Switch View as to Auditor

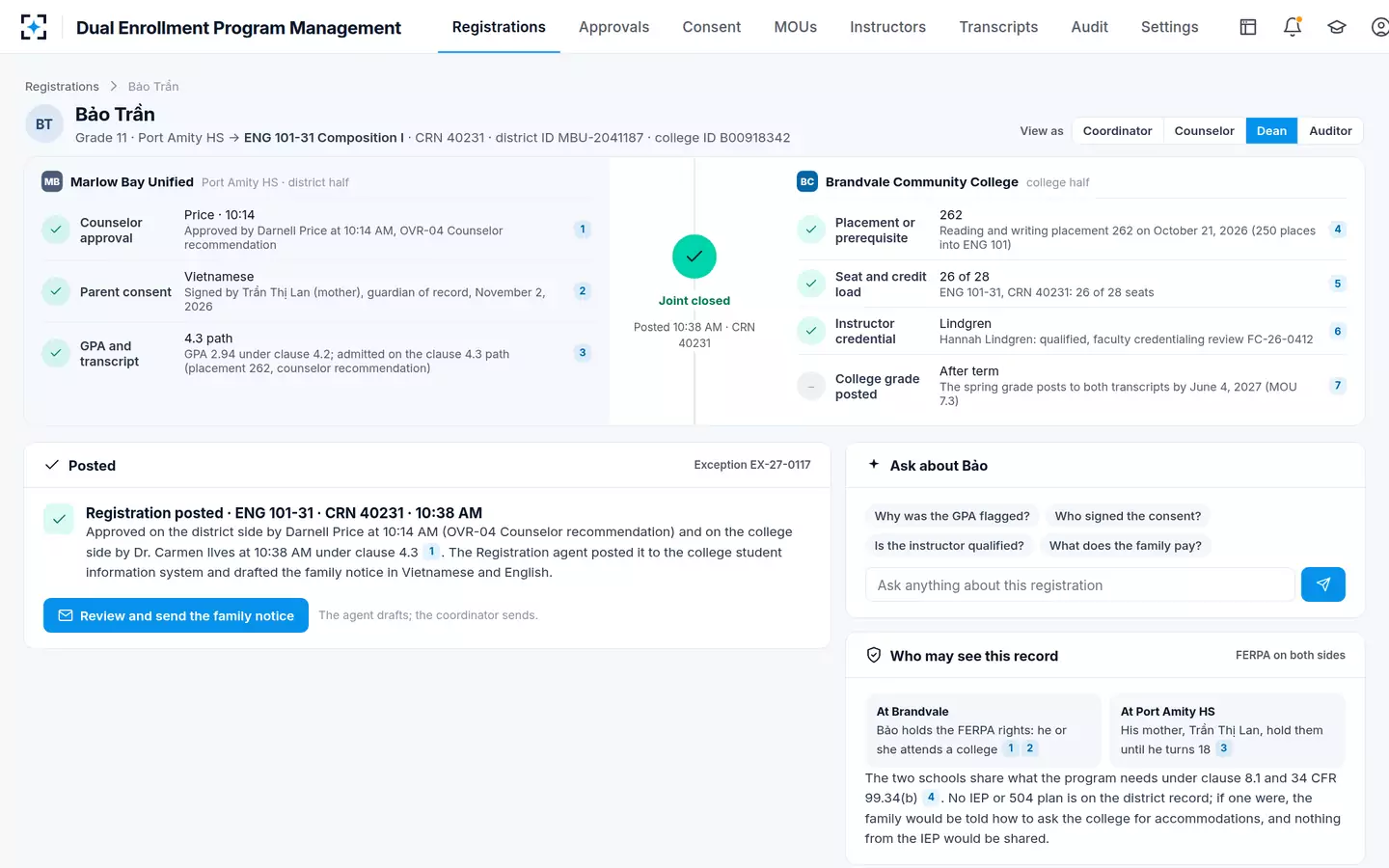click(1330, 131)
